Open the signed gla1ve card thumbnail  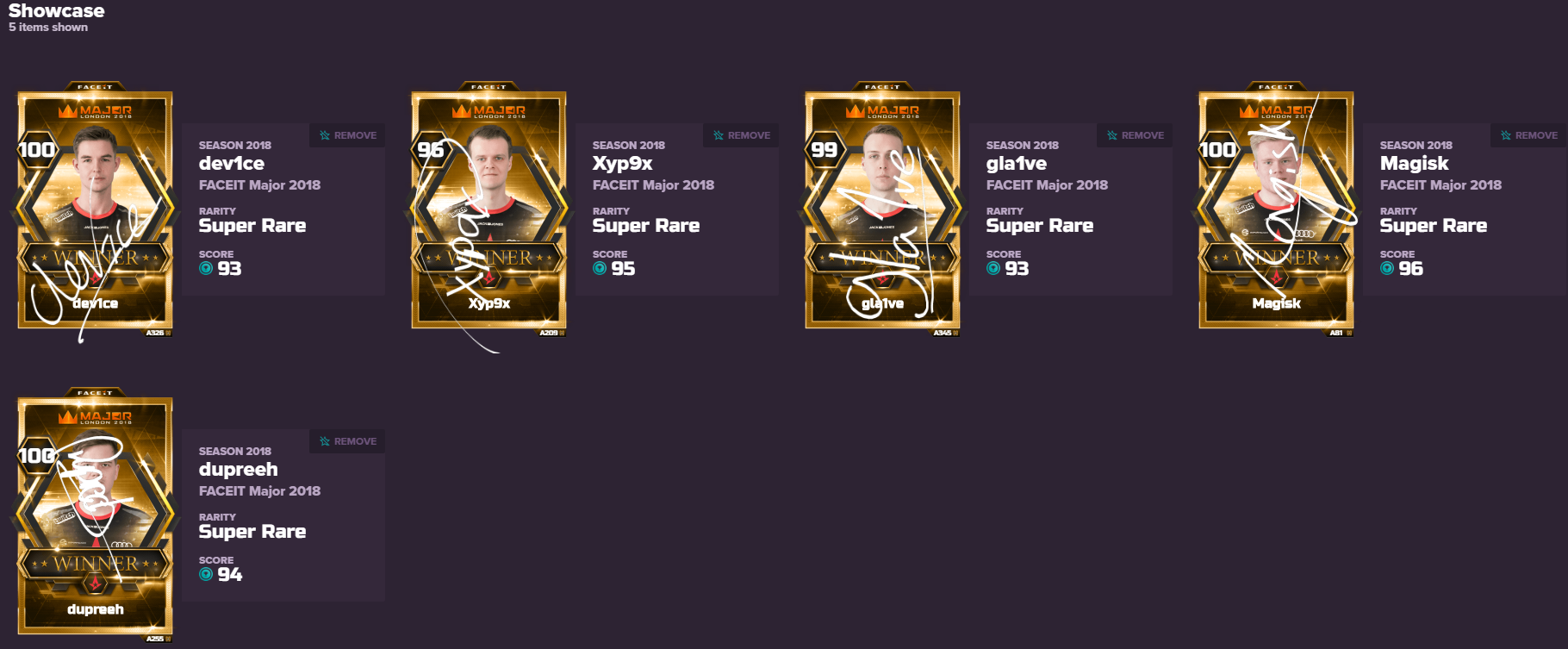coord(882,209)
